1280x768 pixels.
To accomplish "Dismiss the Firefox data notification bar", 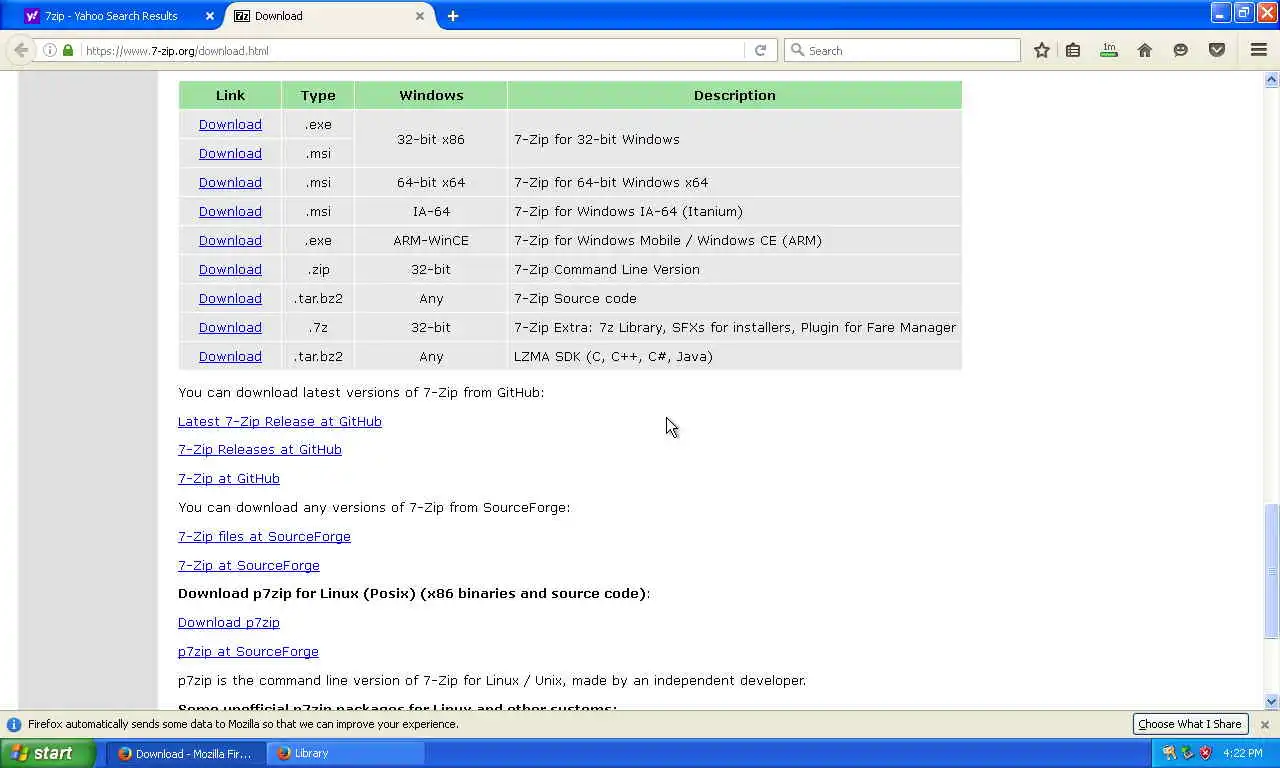I will 1265,724.
